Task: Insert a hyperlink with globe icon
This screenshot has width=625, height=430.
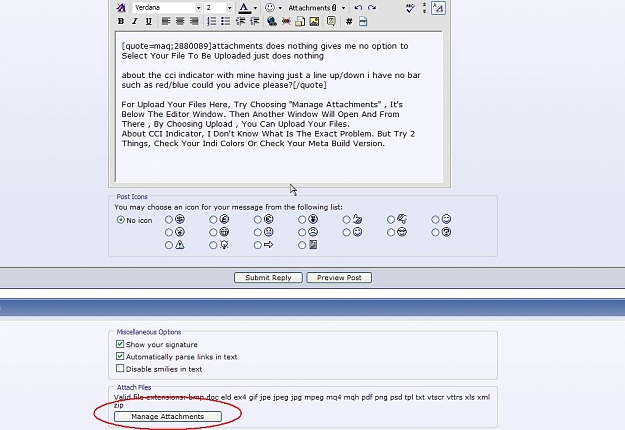Action: pyautogui.click(x=272, y=22)
